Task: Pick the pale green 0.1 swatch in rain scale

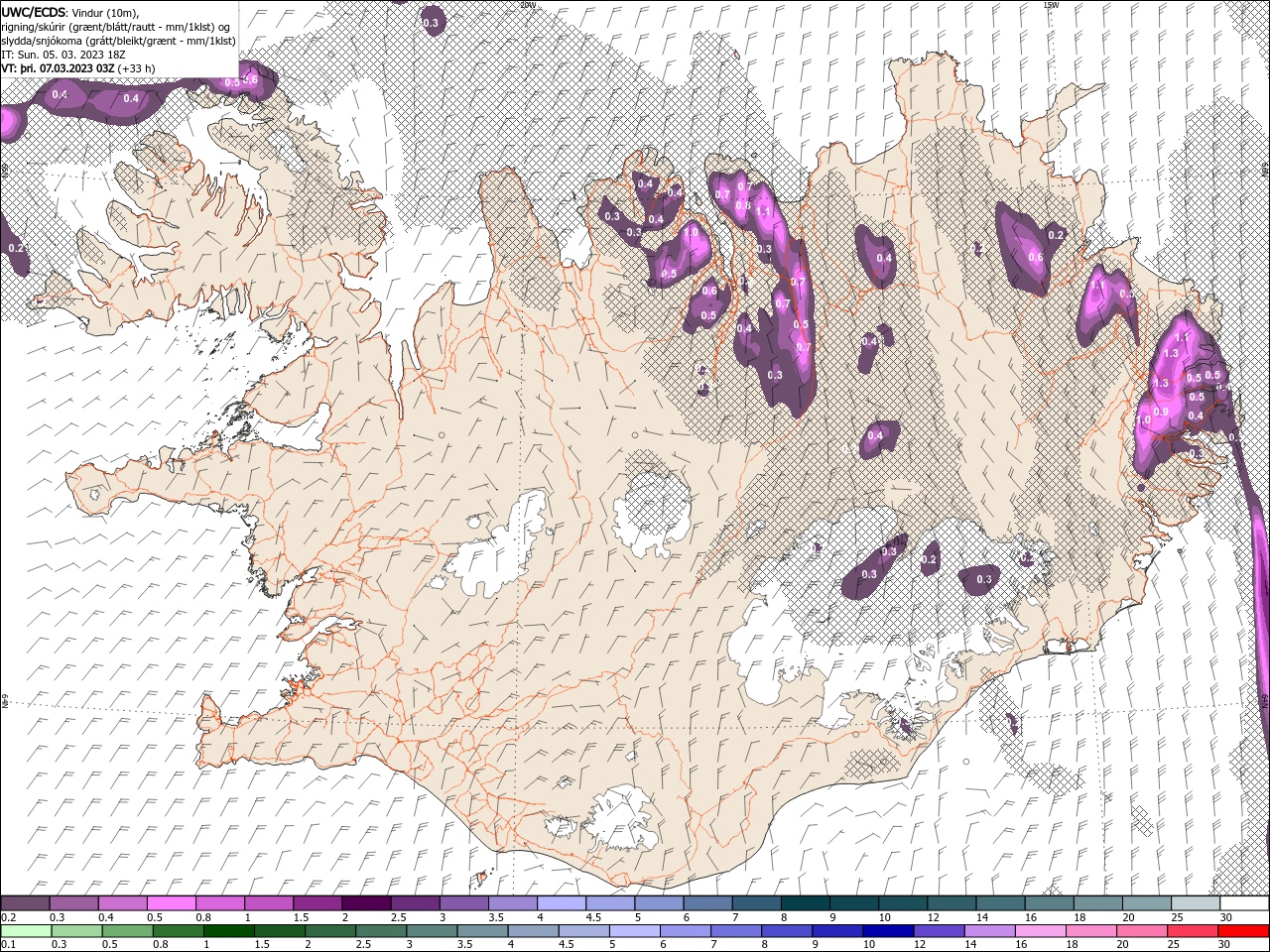Action: pos(25,931)
